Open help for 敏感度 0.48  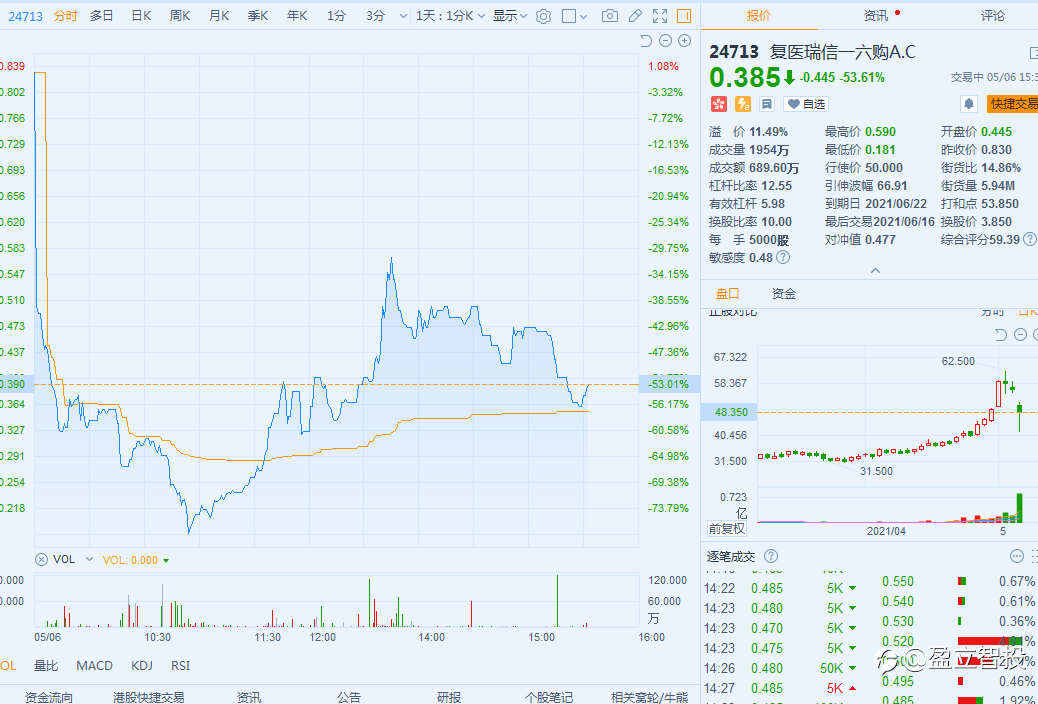click(x=782, y=258)
